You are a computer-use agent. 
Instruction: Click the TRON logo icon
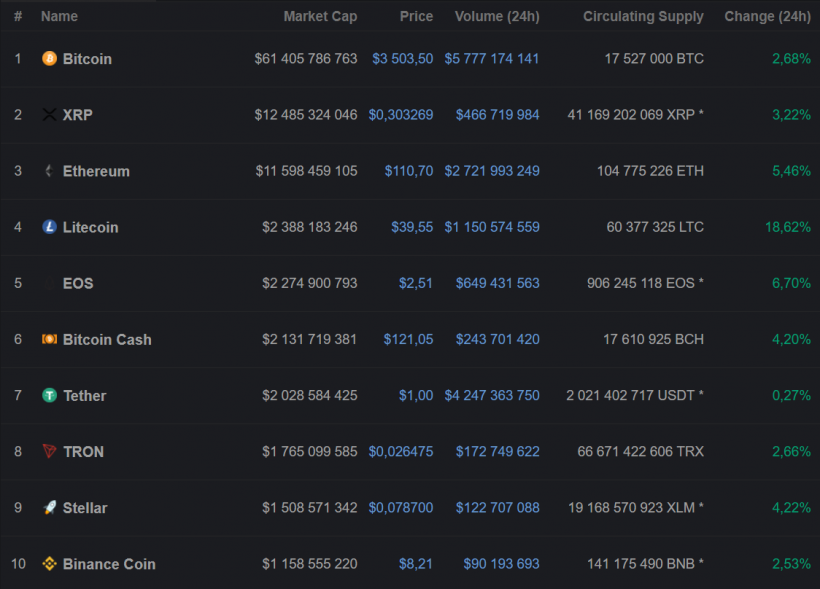[x=49, y=452]
